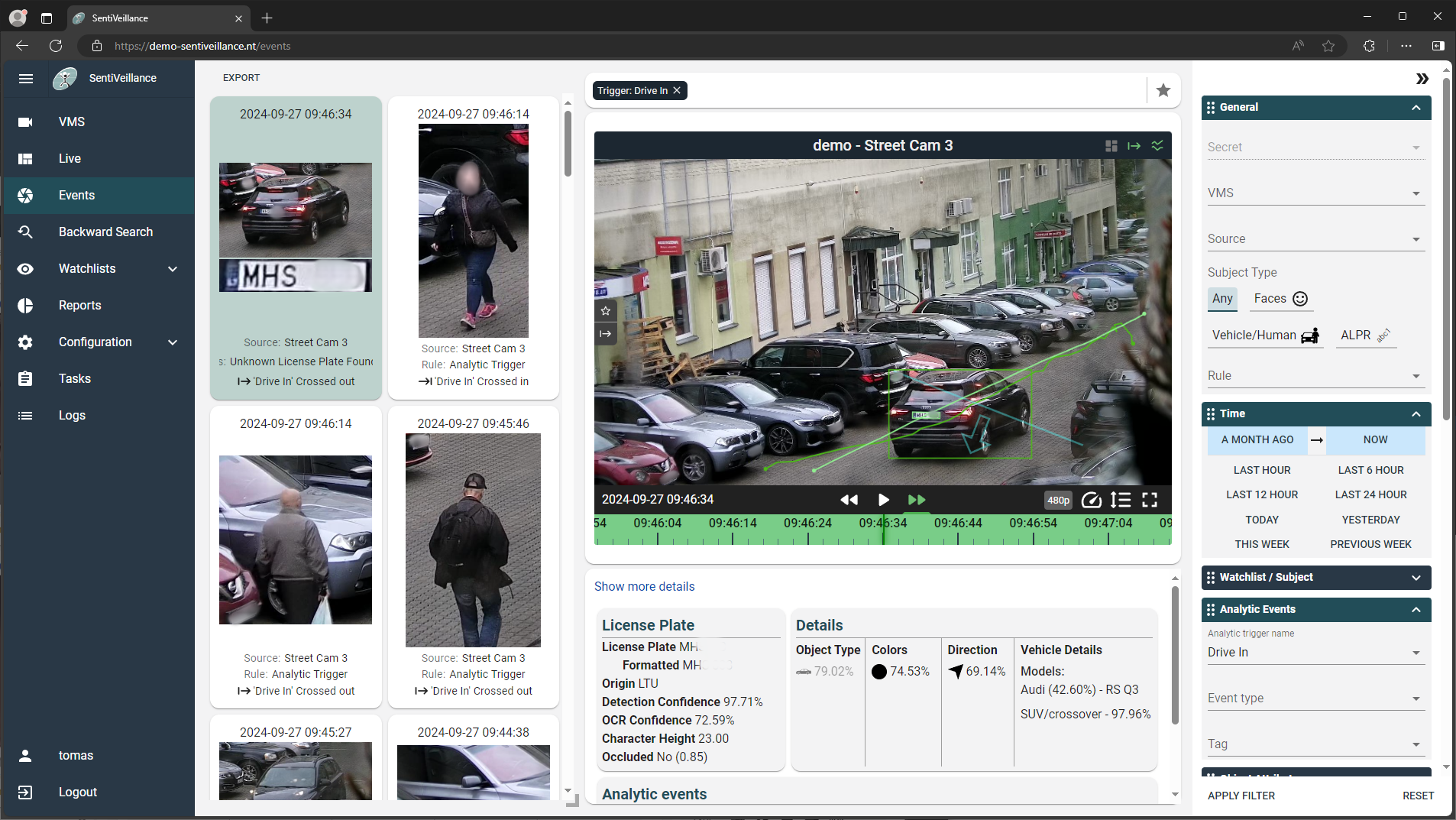
Task: Click the 09:46:44 mark on timeline
Action: (958, 523)
